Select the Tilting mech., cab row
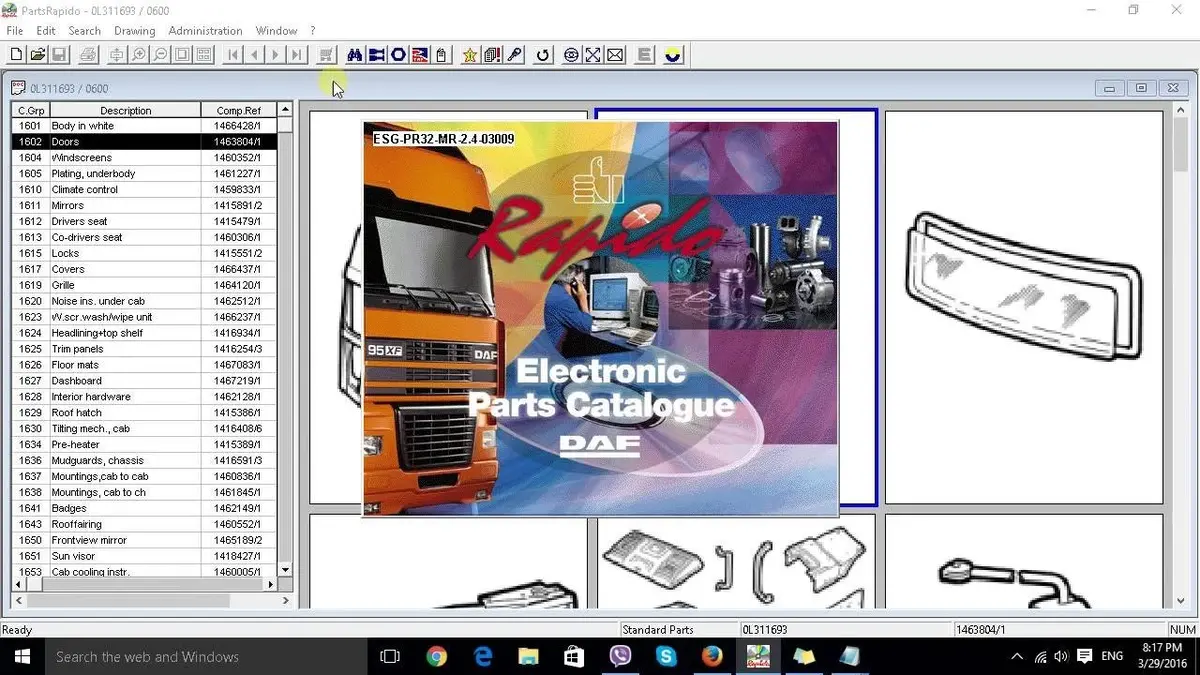 [143, 428]
